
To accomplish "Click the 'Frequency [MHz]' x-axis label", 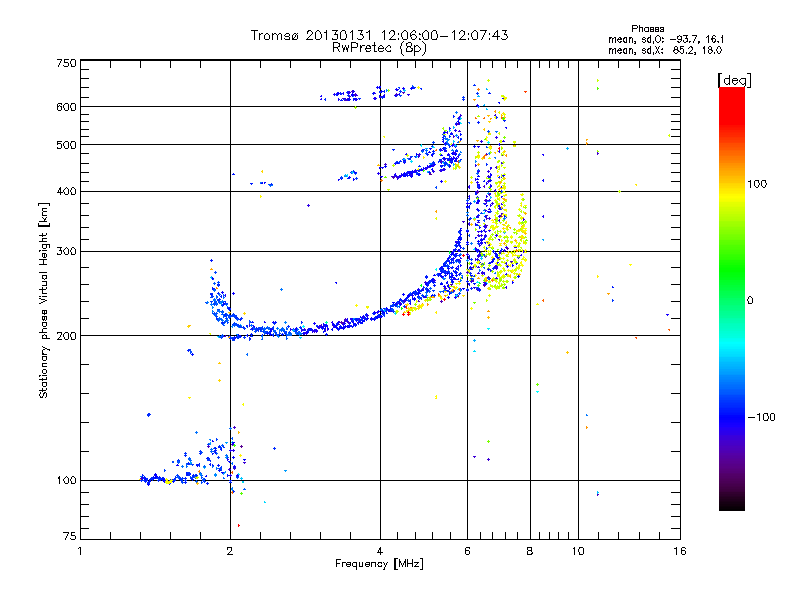I will pyautogui.click(x=379, y=564).
